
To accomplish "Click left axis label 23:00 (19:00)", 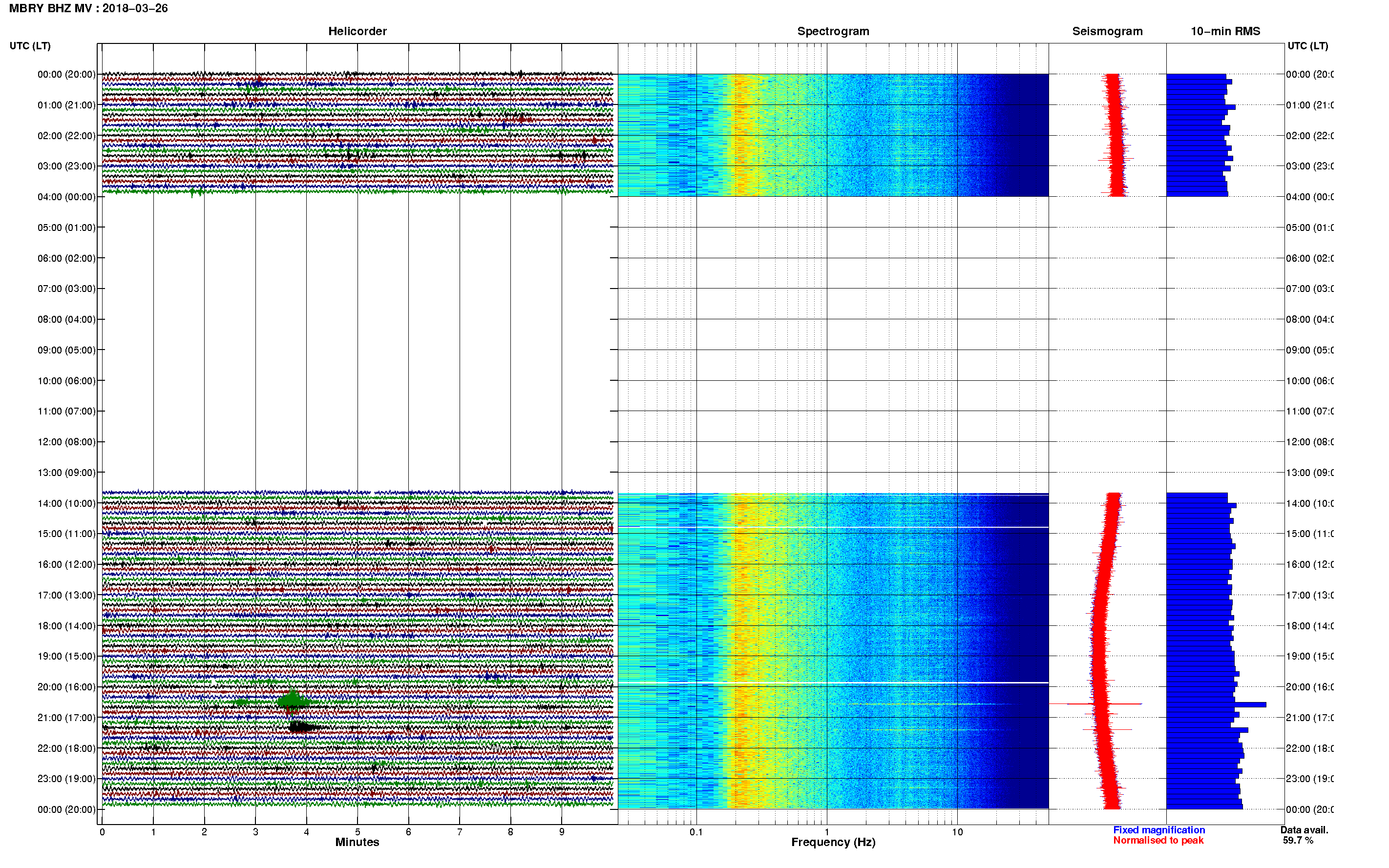I will [x=66, y=779].
